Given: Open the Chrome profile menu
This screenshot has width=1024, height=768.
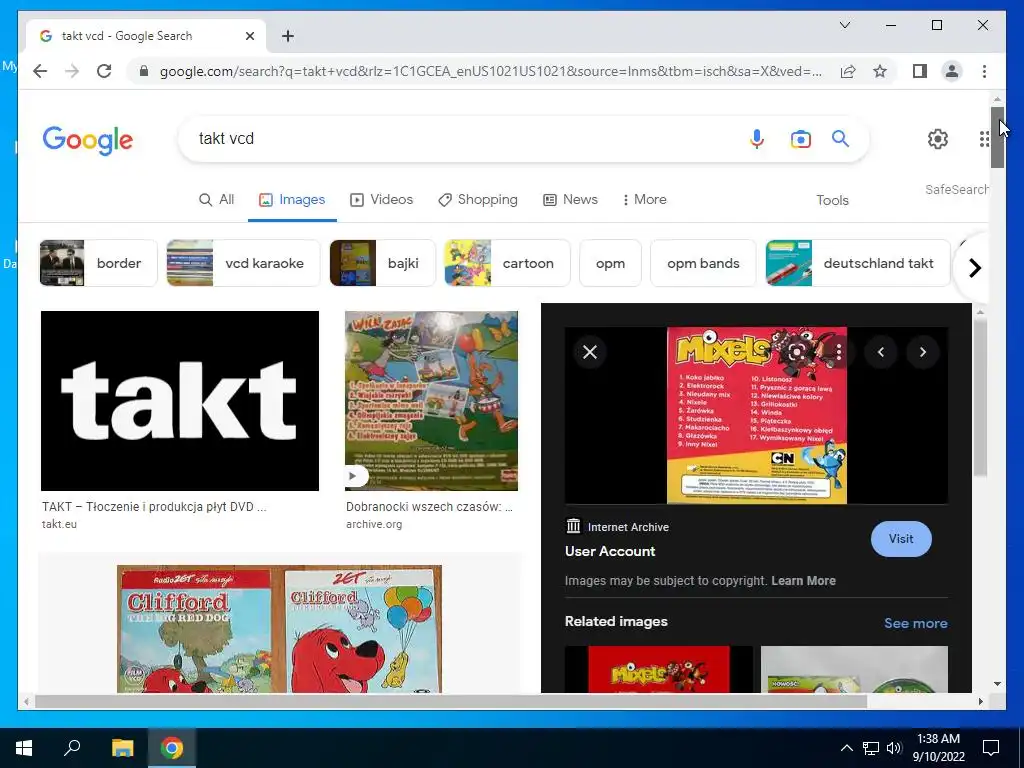Looking at the screenshot, I should coord(952,71).
